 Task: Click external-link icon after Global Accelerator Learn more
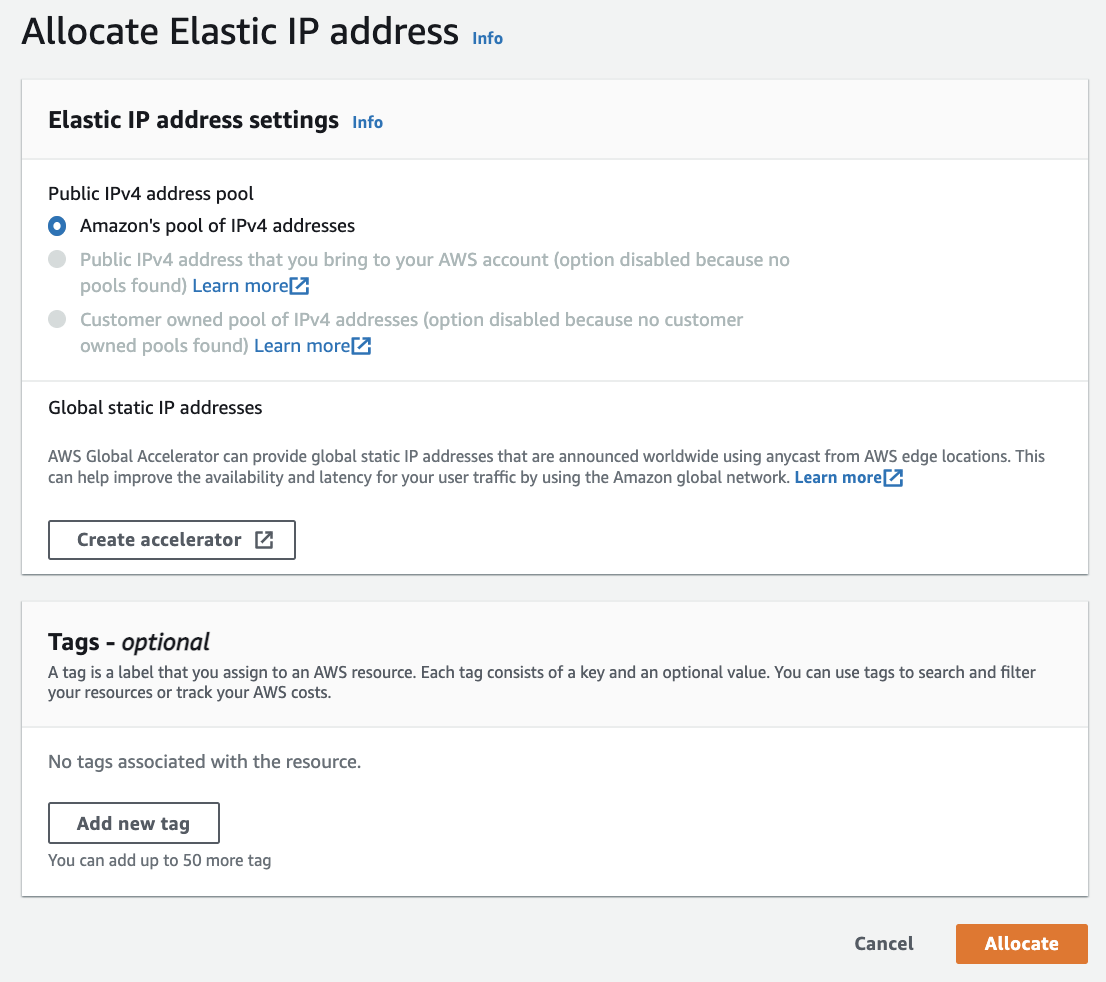pos(894,478)
